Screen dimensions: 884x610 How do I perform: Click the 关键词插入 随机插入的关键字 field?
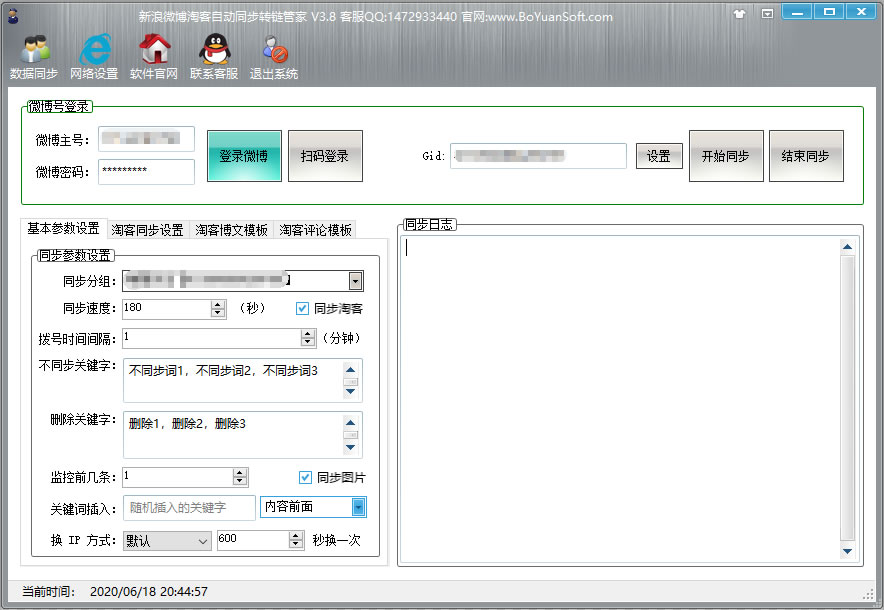click(x=189, y=508)
